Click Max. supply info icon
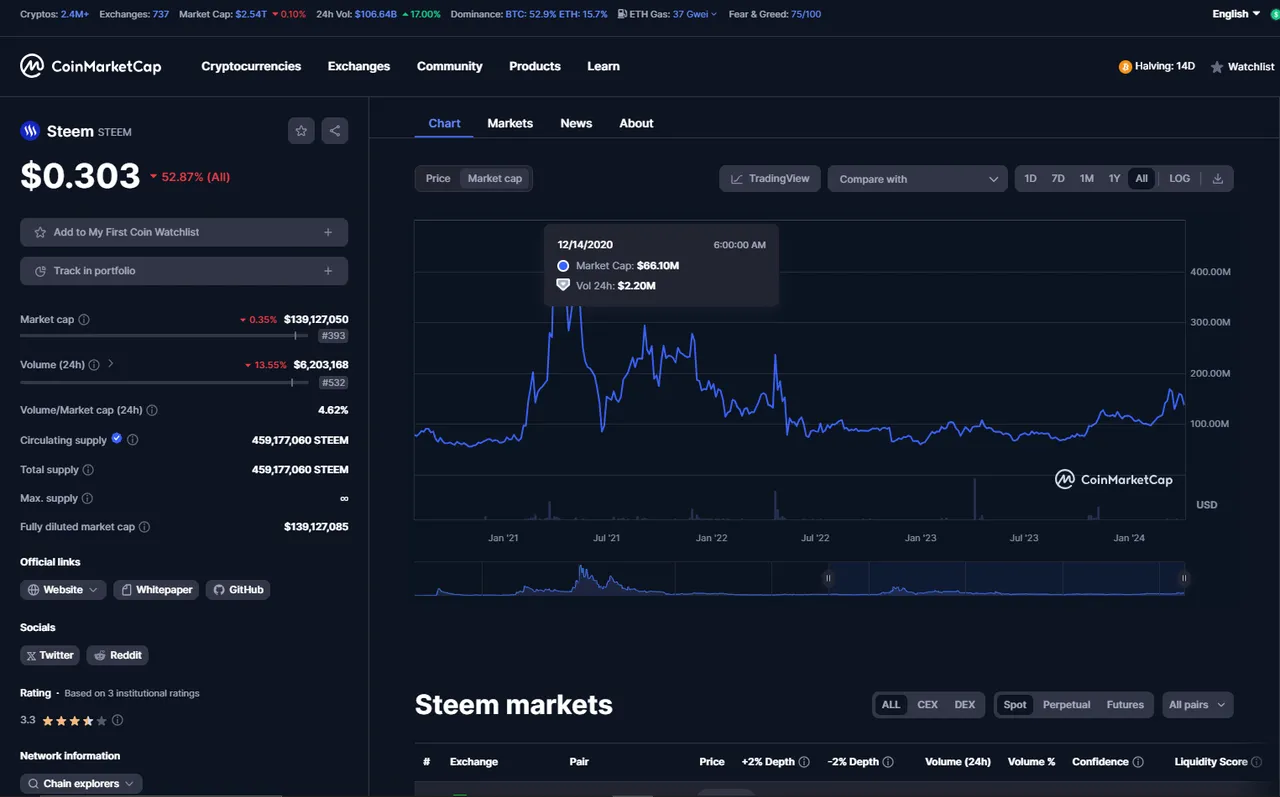 tap(87, 498)
